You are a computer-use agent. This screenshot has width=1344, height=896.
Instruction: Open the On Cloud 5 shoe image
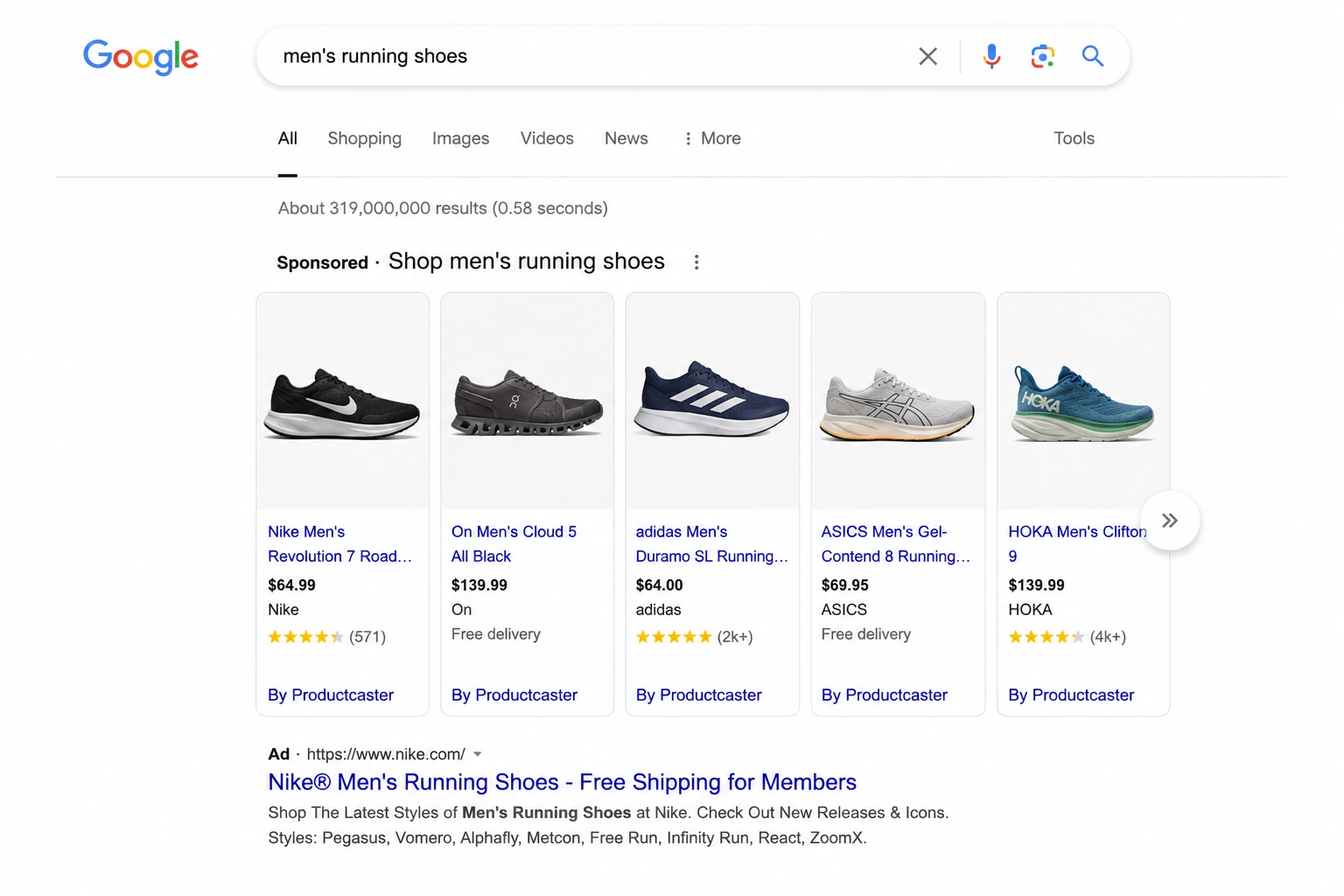(x=528, y=402)
